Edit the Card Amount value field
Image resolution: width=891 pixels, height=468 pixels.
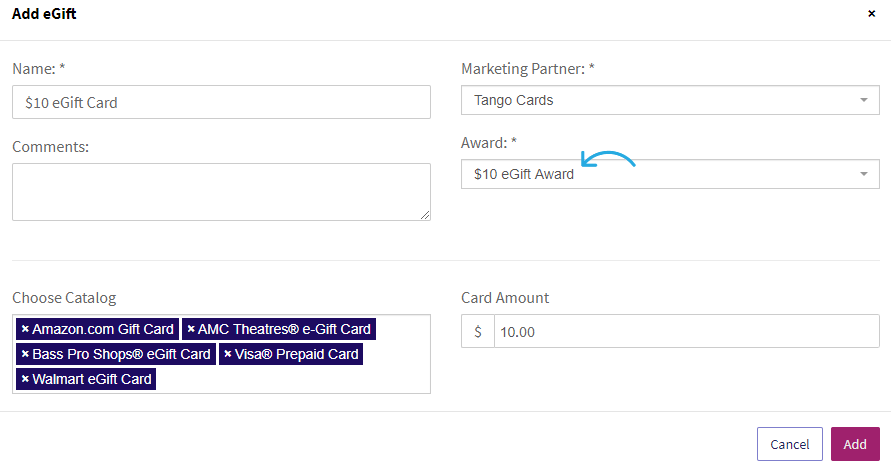click(x=686, y=331)
